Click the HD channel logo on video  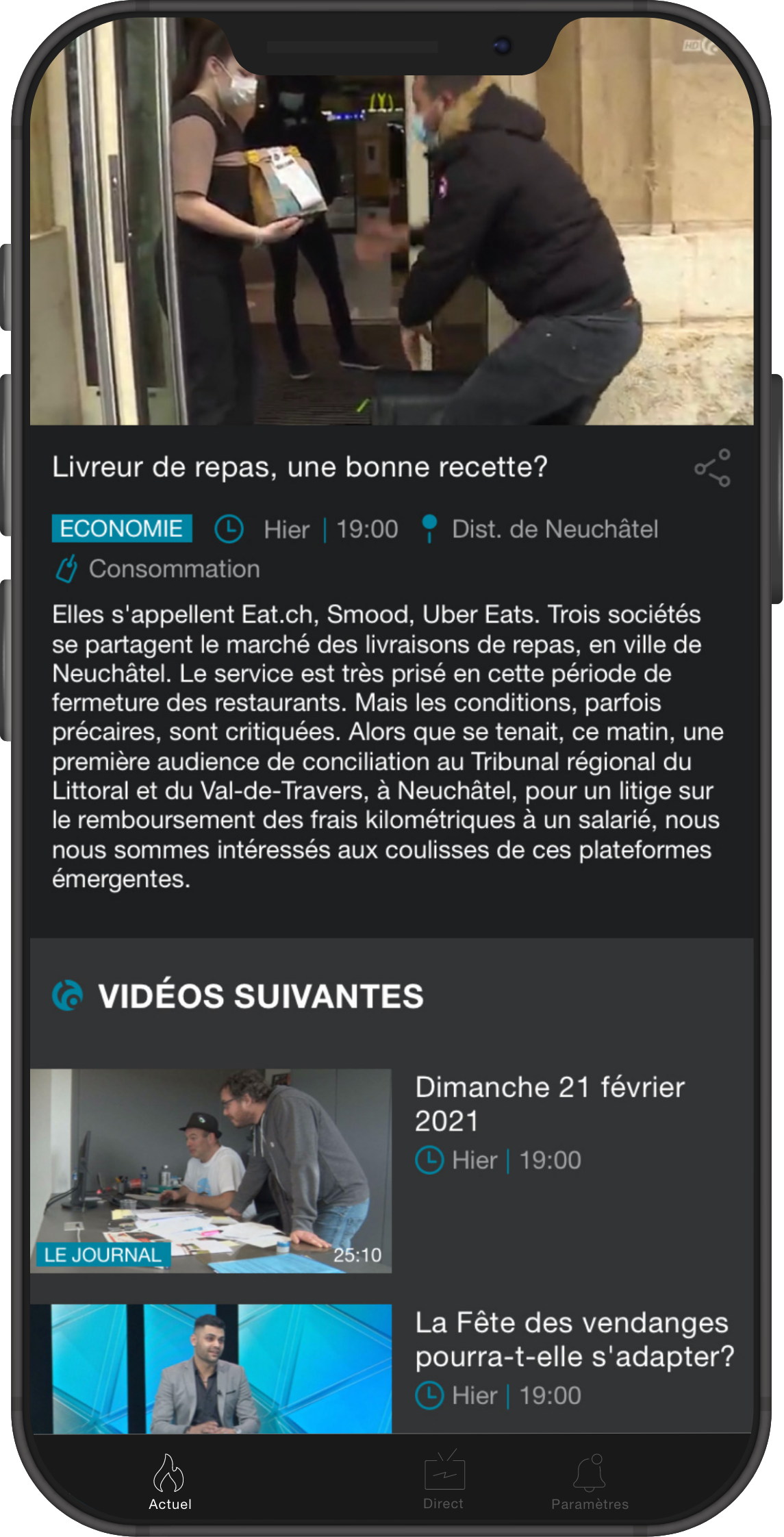pos(701,45)
